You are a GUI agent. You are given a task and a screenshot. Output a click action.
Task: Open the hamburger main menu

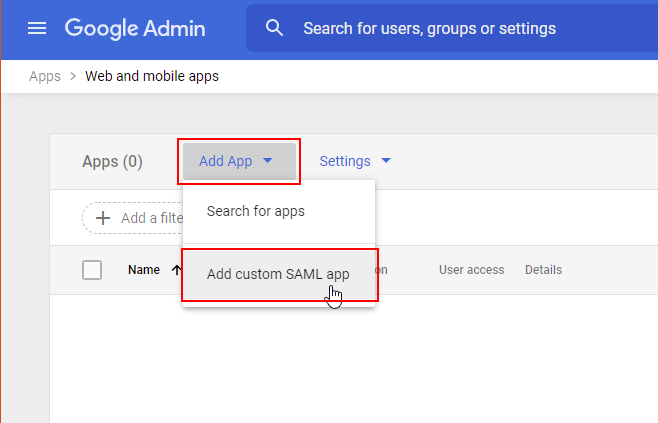coord(37,29)
